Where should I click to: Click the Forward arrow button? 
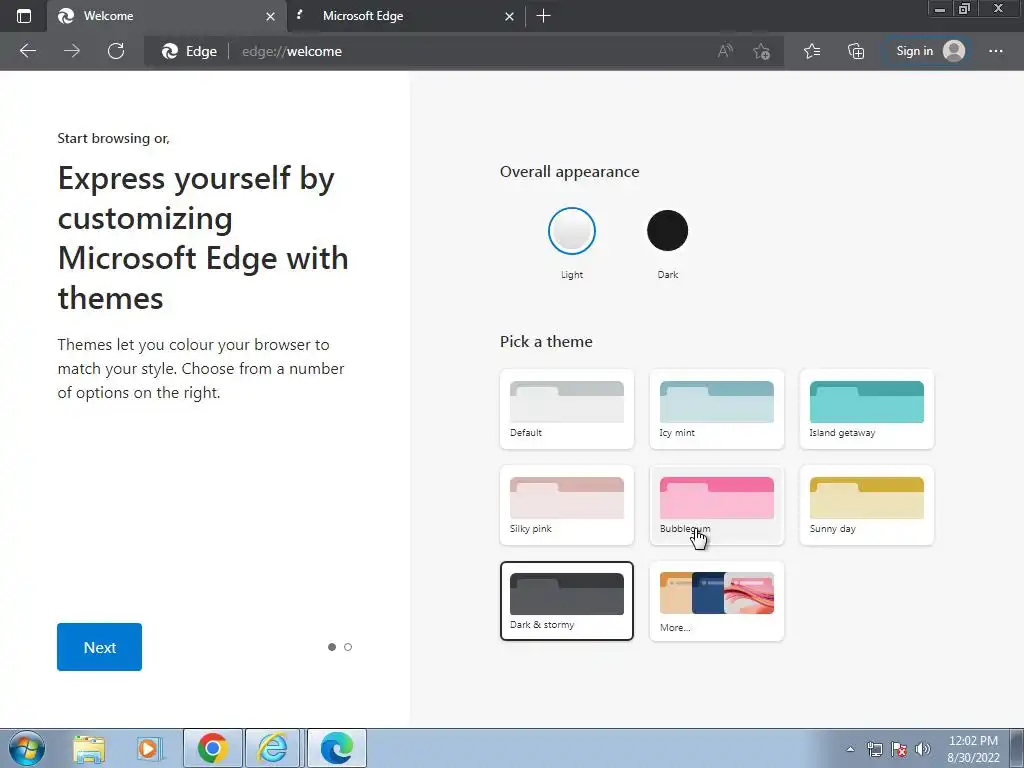point(72,51)
